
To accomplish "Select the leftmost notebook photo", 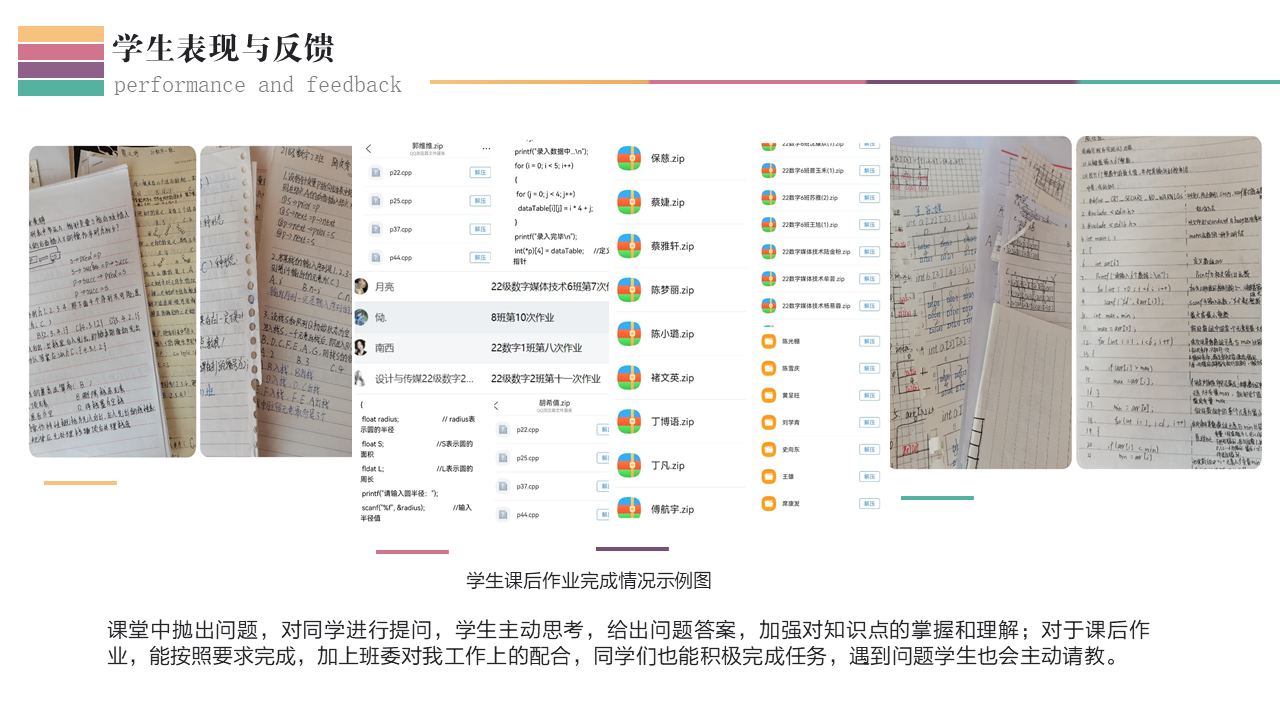I will (x=112, y=301).
